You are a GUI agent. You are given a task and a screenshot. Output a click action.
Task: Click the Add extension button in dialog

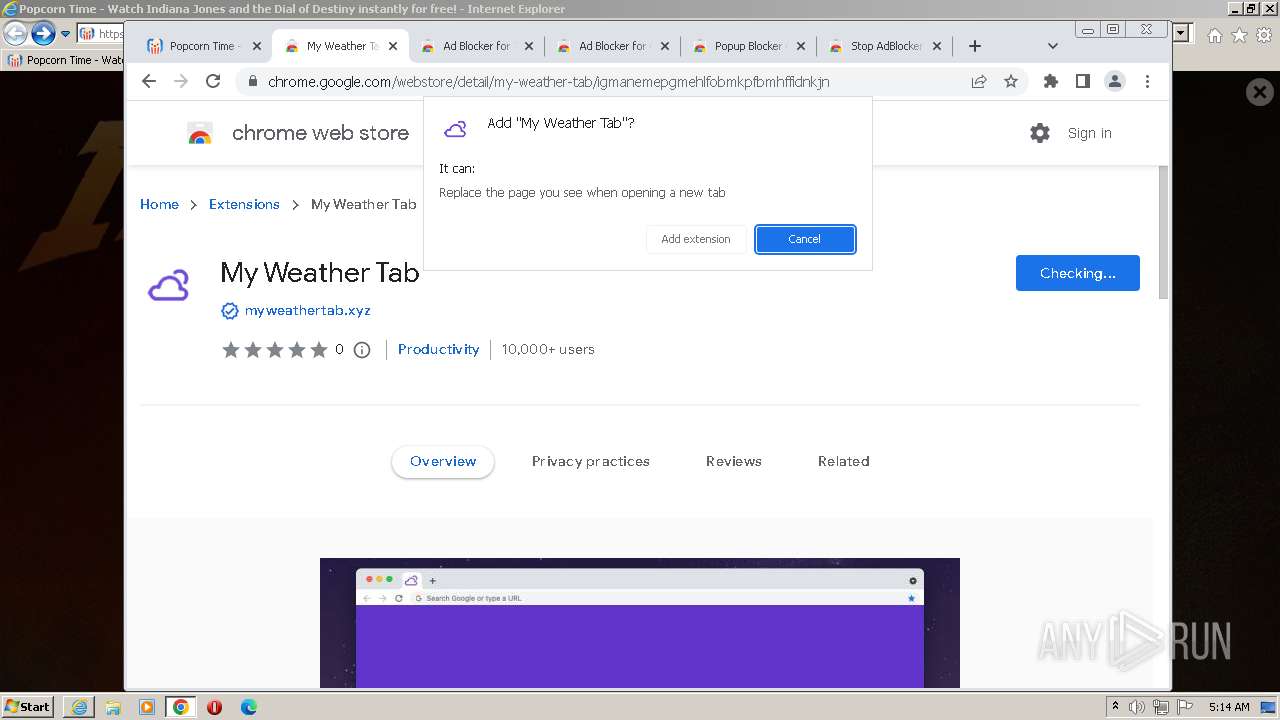[x=696, y=239]
